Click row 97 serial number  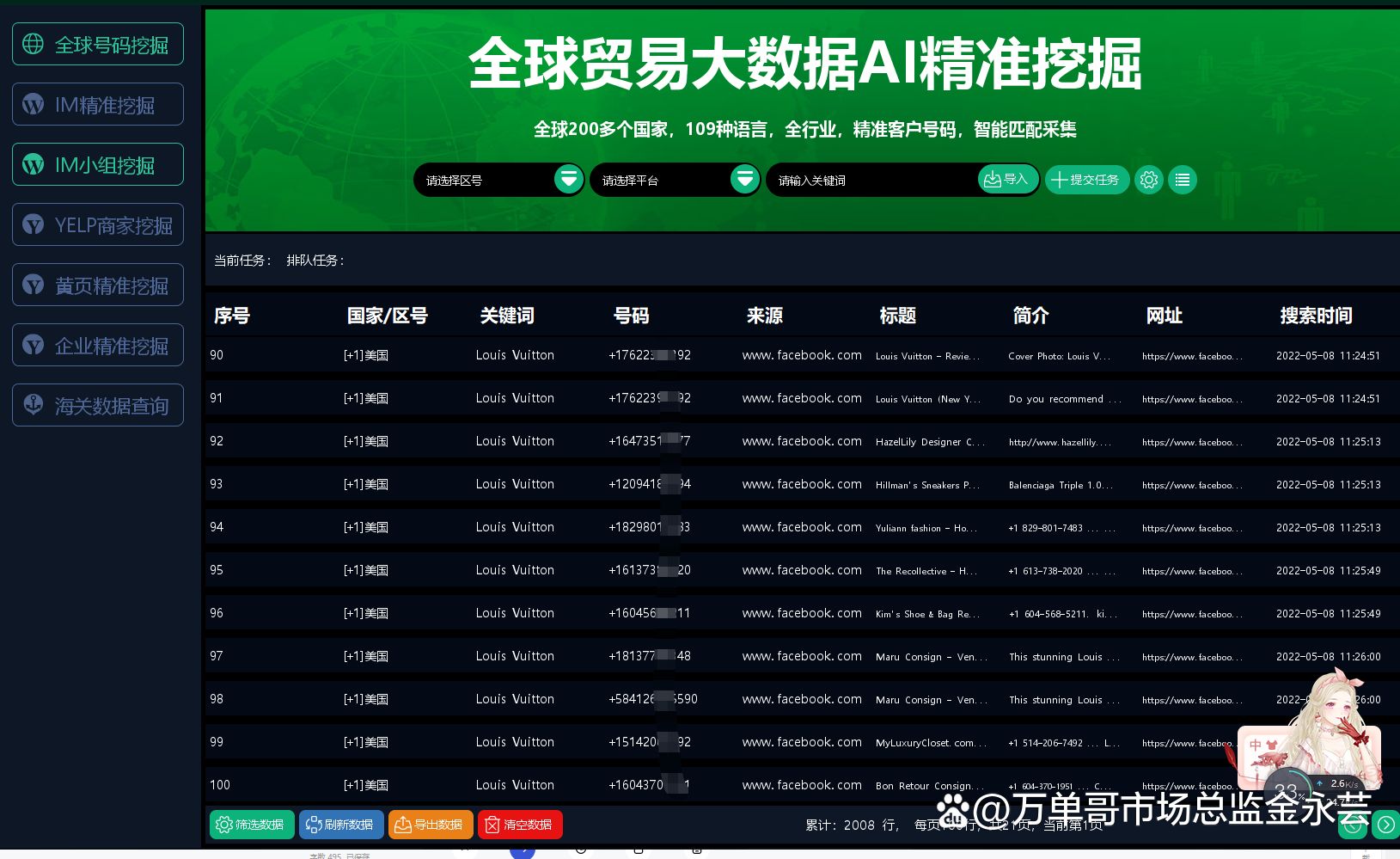(217, 656)
